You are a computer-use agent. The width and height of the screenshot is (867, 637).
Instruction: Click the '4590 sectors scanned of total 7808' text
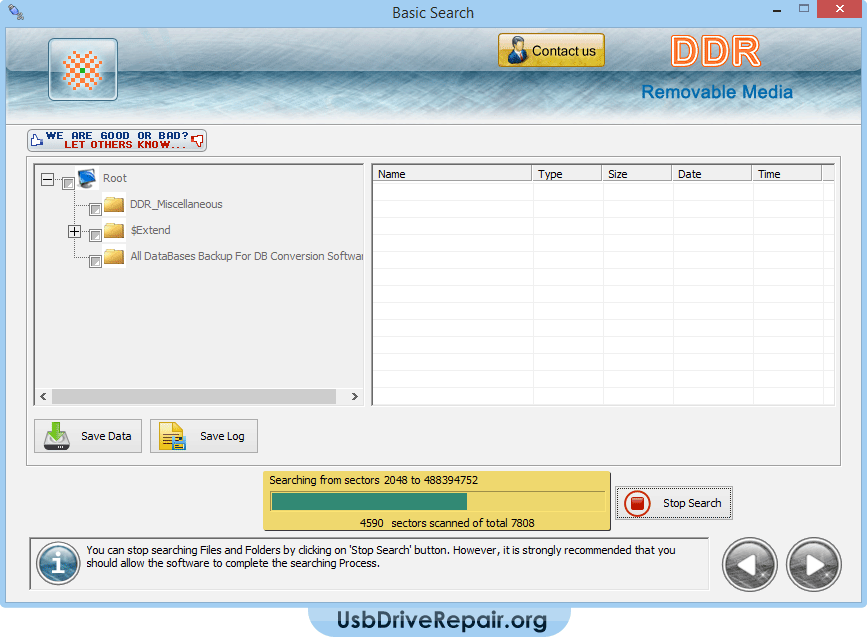(447, 523)
